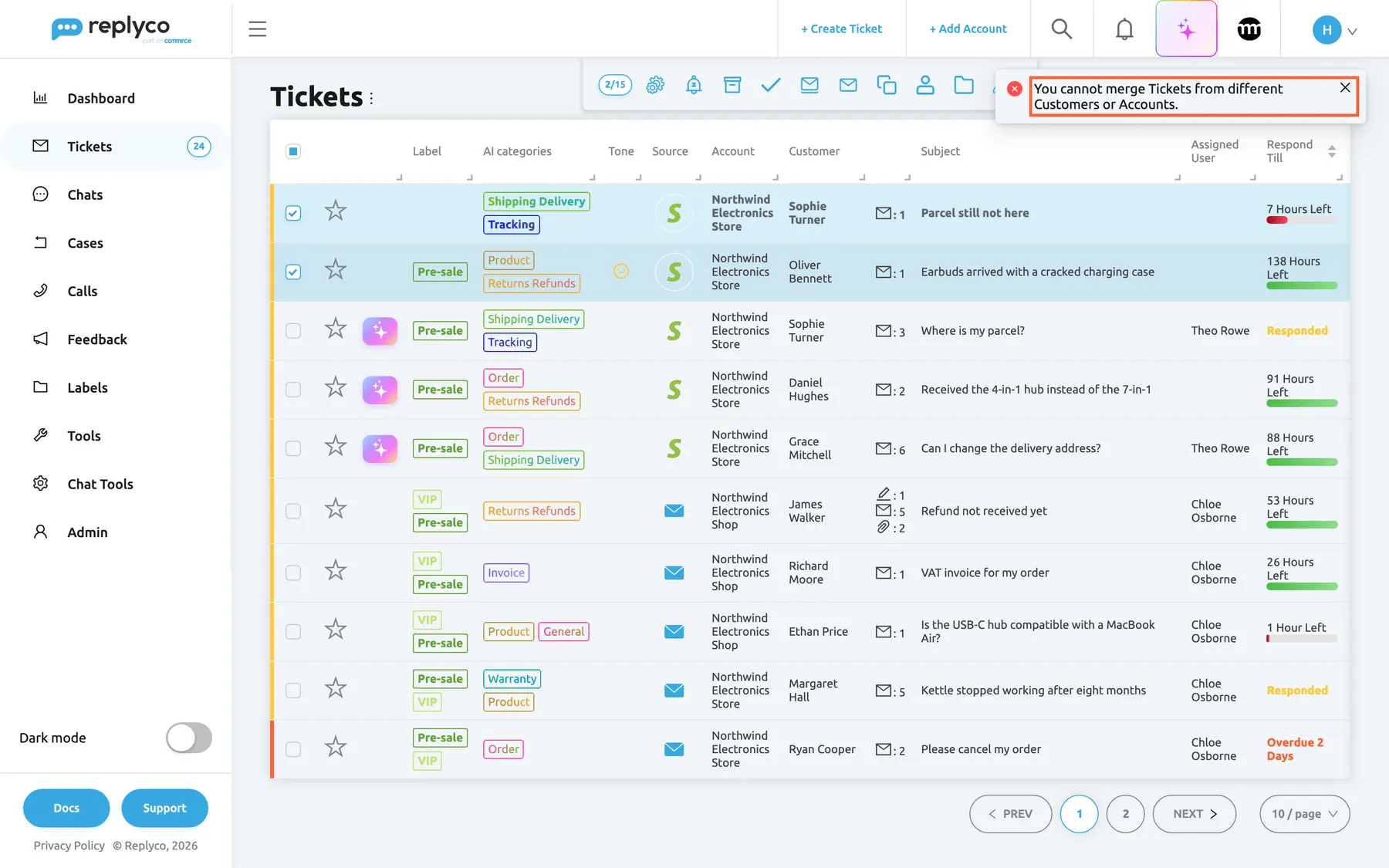Click '+ Create Ticket' button

841,29
